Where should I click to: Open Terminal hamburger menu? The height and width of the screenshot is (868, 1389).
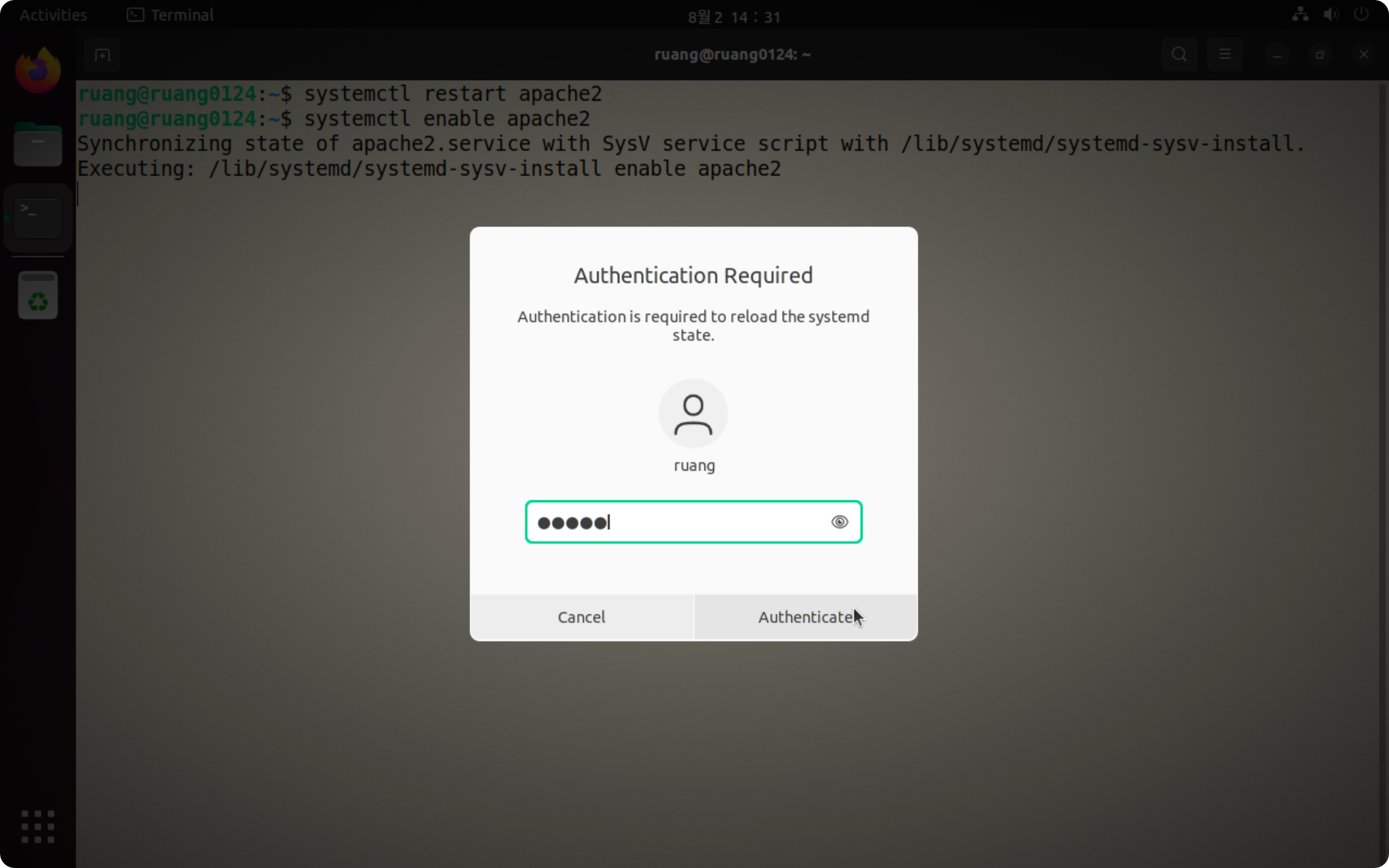[1225, 54]
